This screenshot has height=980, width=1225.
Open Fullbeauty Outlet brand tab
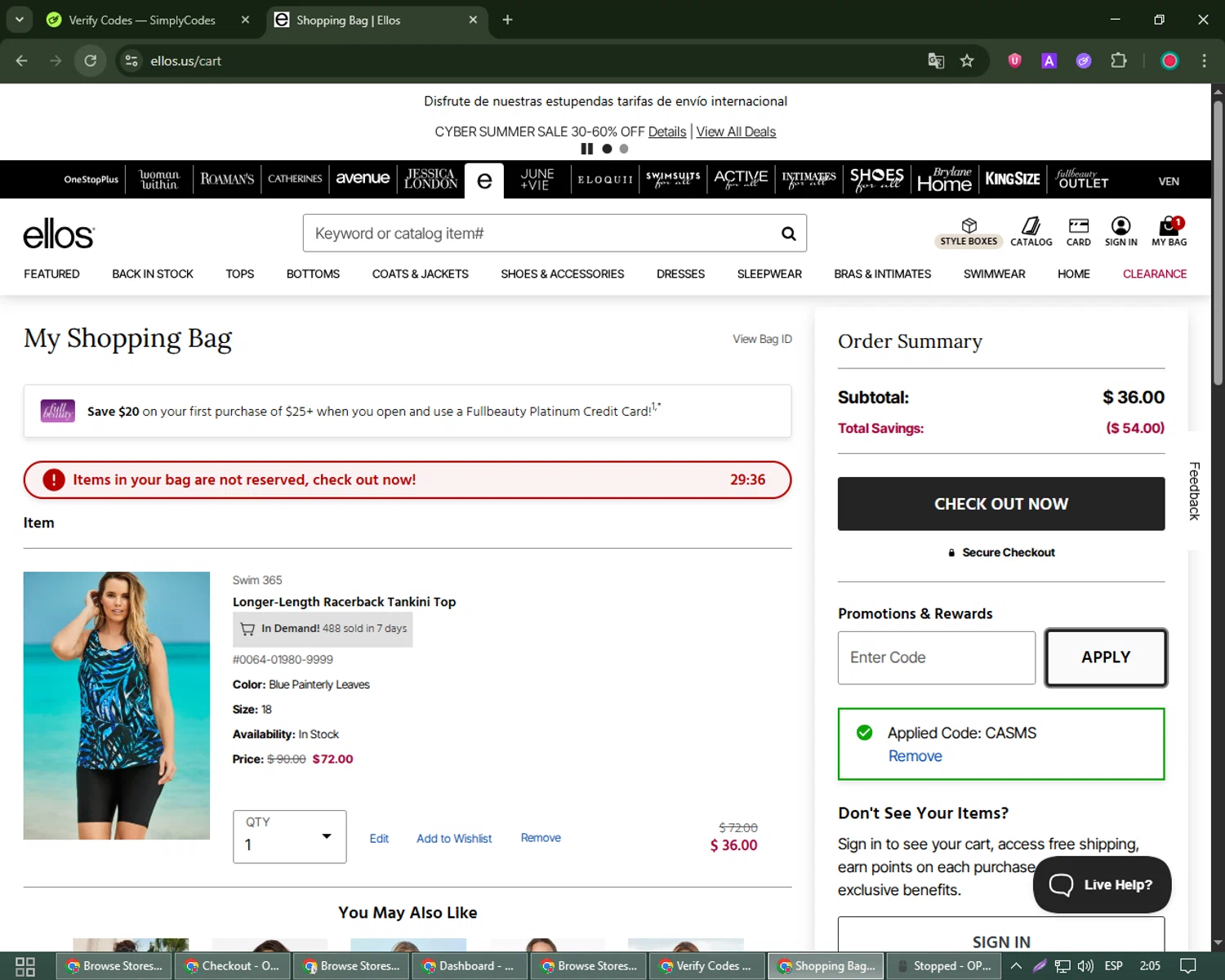(x=1082, y=179)
